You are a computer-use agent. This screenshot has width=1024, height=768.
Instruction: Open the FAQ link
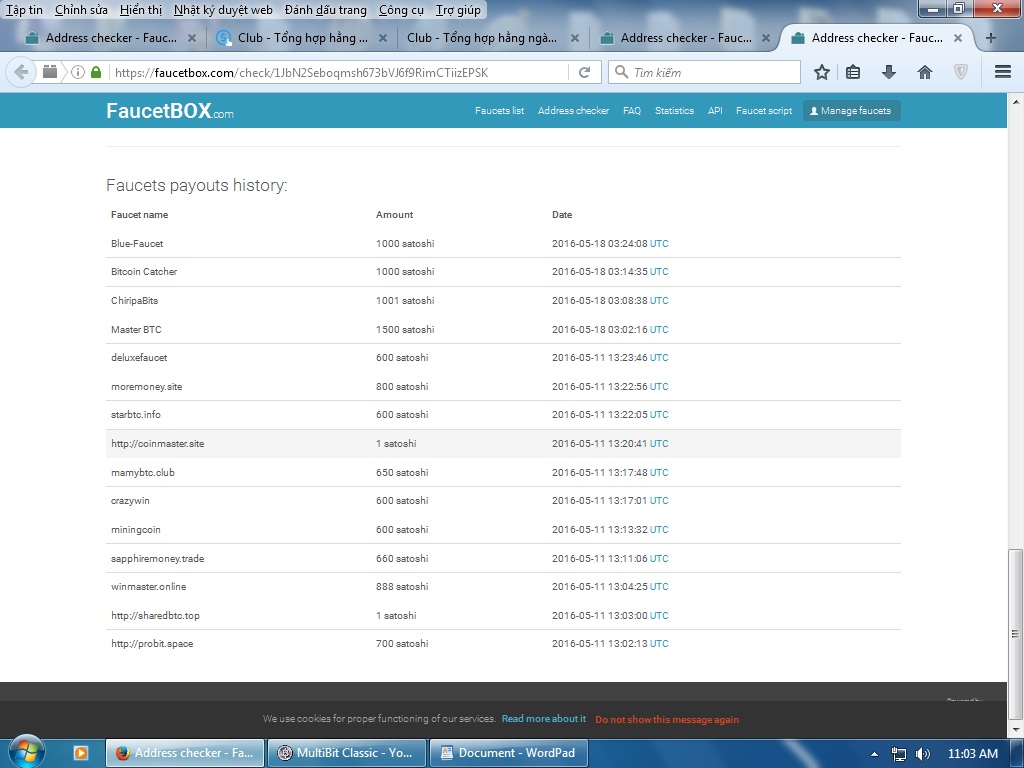632,110
